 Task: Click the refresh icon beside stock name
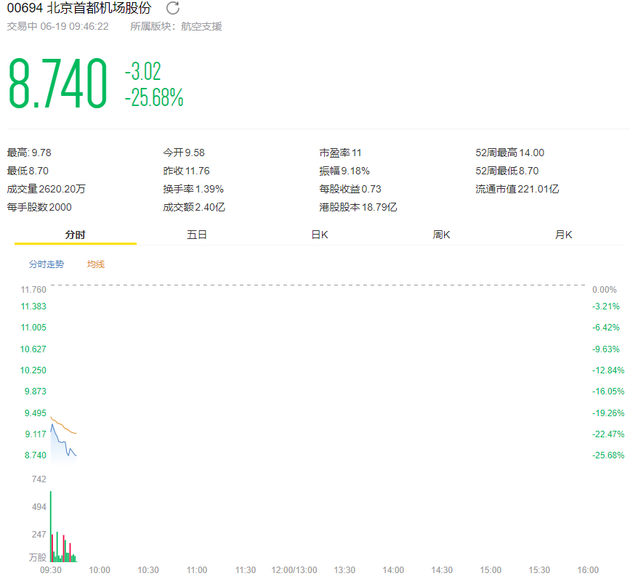point(173,8)
